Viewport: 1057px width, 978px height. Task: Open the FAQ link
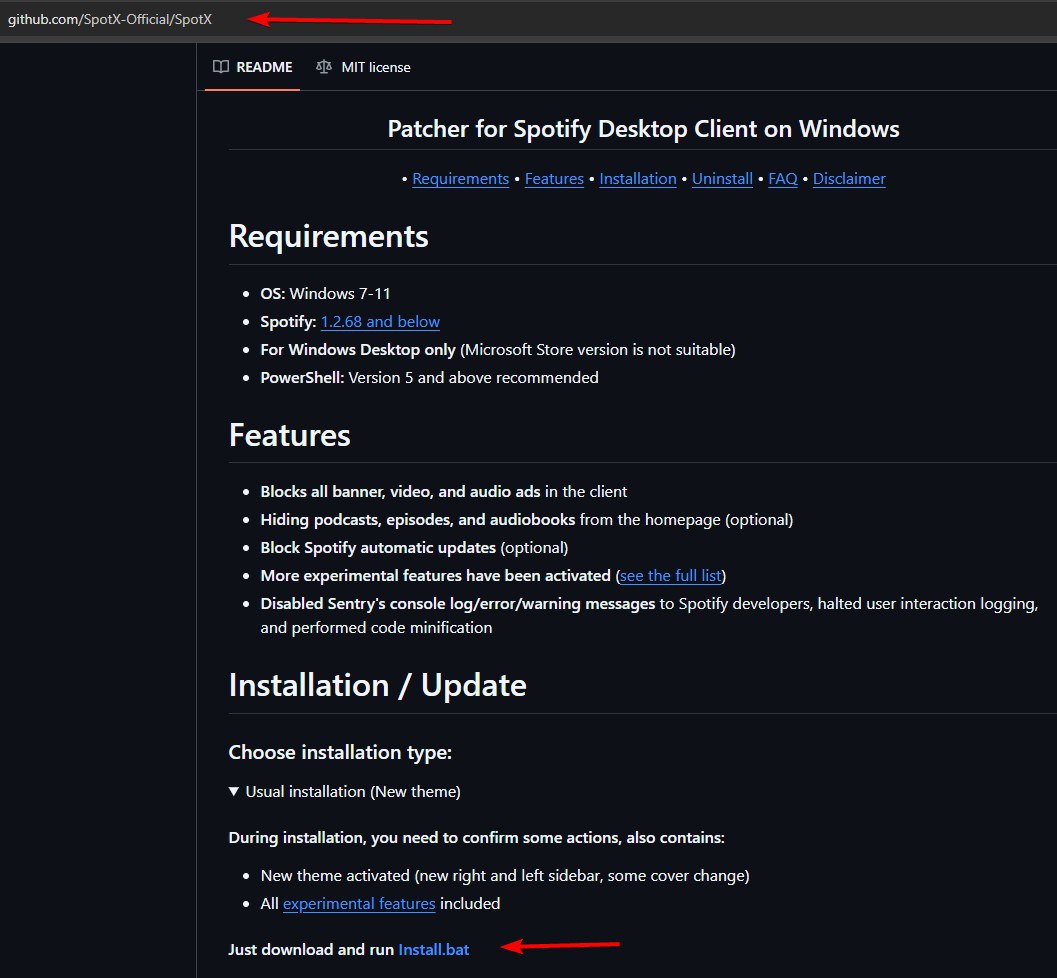click(x=782, y=179)
